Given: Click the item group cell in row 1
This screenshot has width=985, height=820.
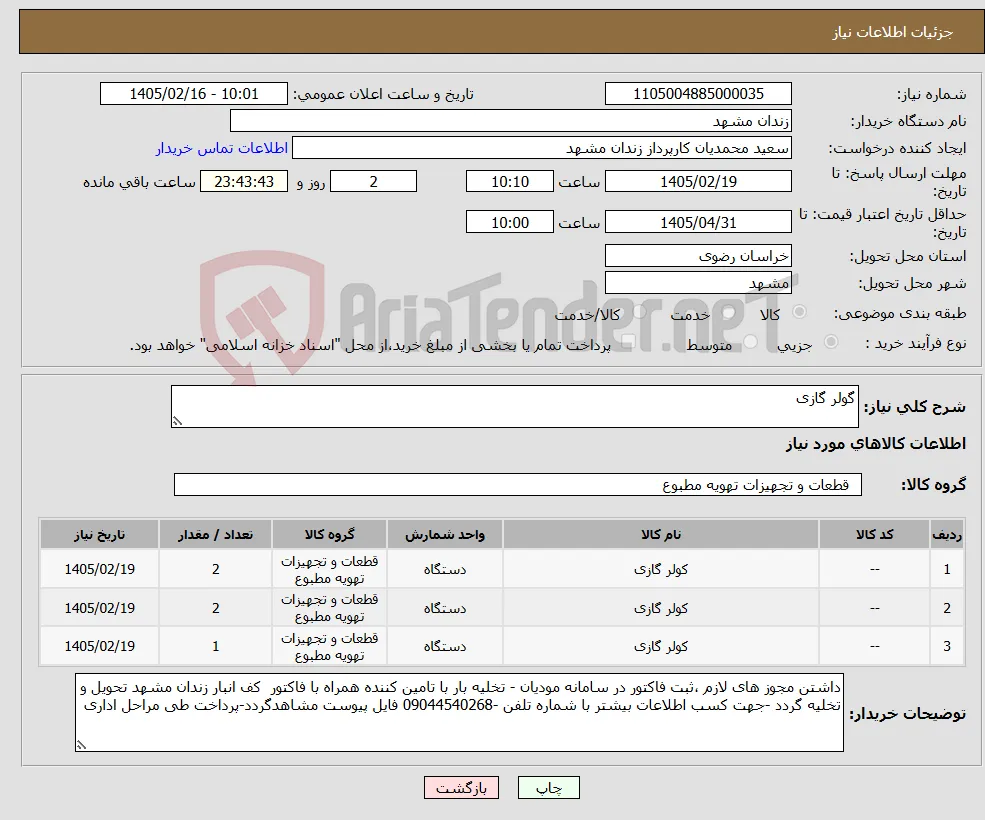Looking at the screenshot, I should pyautogui.click(x=329, y=569).
